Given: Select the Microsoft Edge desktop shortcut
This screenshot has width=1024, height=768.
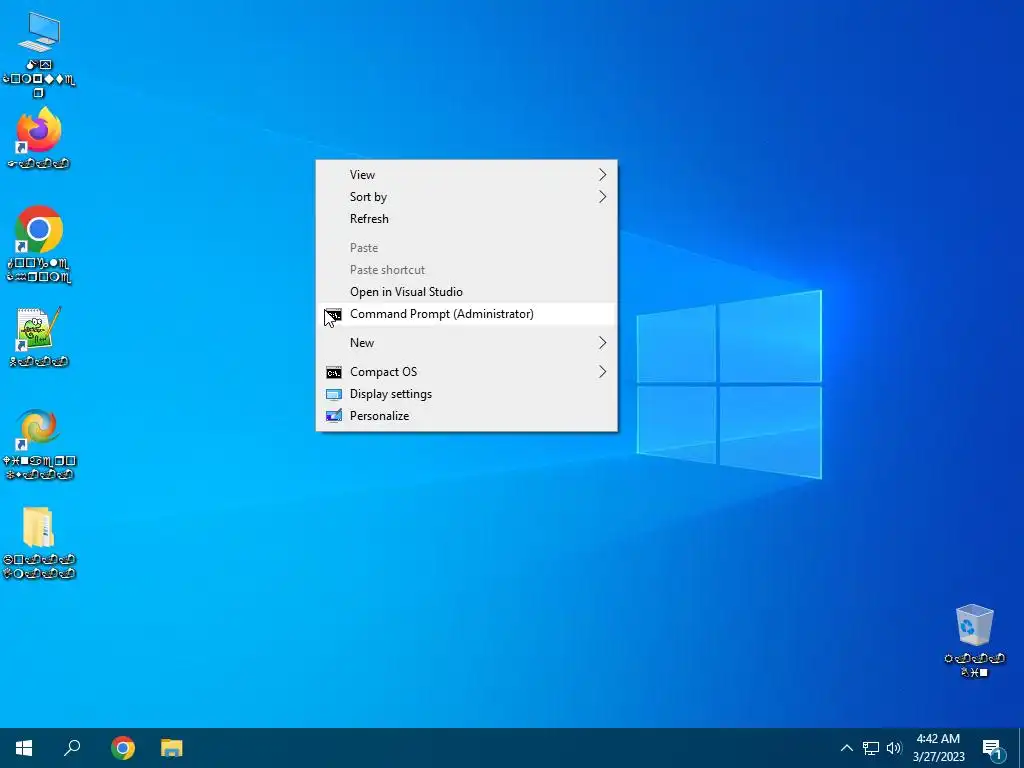Looking at the screenshot, I should click(x=39, y=445).
